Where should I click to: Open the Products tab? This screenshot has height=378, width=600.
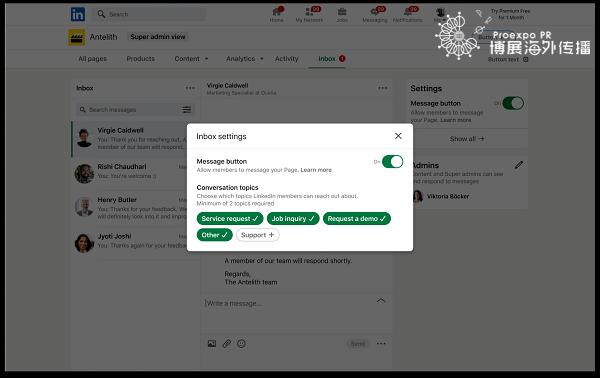click(x=140, y=59)
